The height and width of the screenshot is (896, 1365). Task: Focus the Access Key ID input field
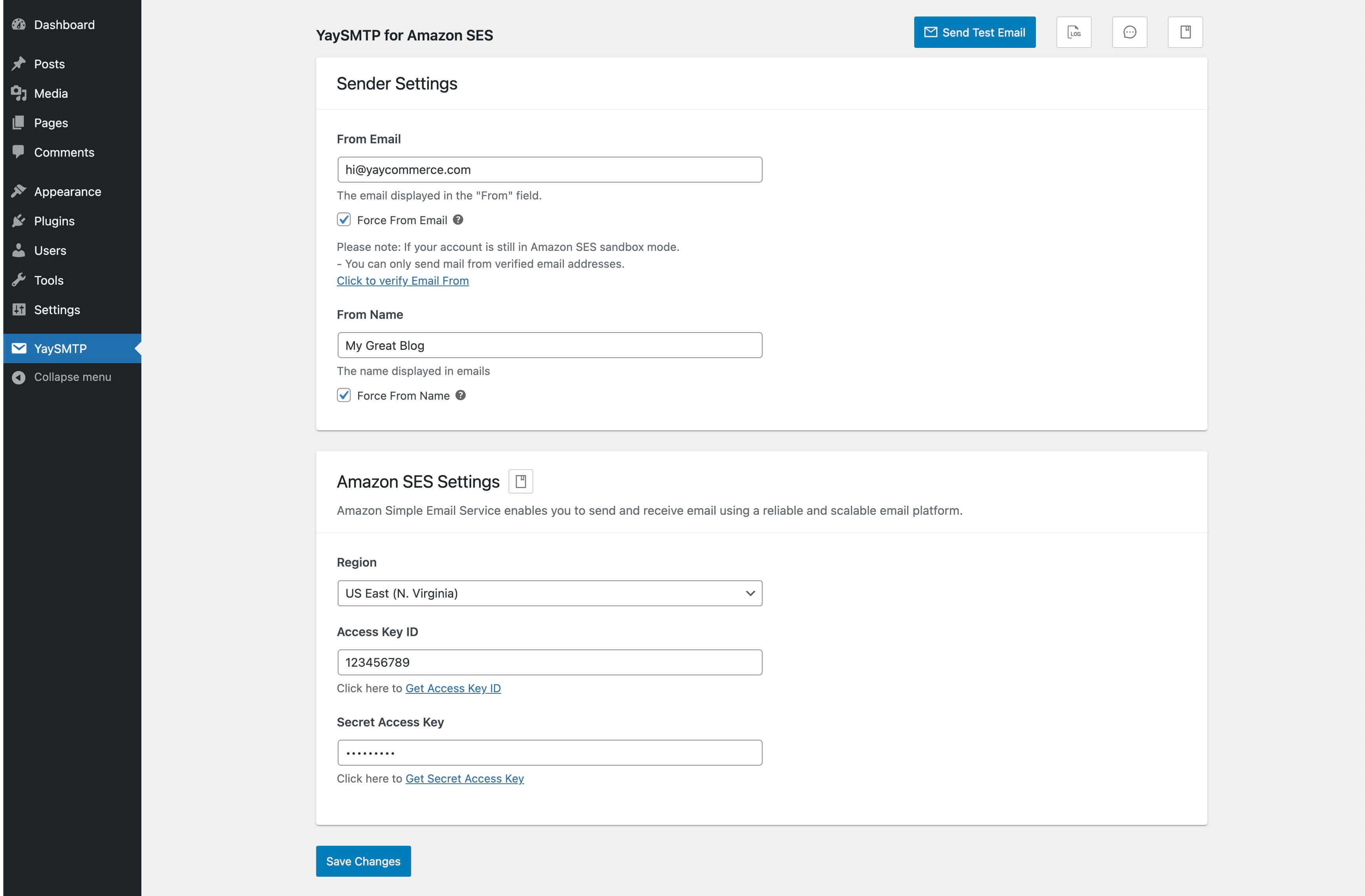point(549,662)
